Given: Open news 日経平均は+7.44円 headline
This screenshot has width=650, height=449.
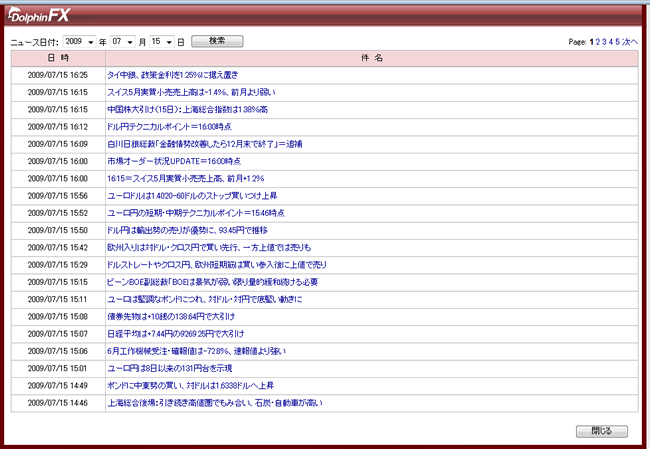Looking at the screenshot, I should pyautogui.click(x=176, y=334).
